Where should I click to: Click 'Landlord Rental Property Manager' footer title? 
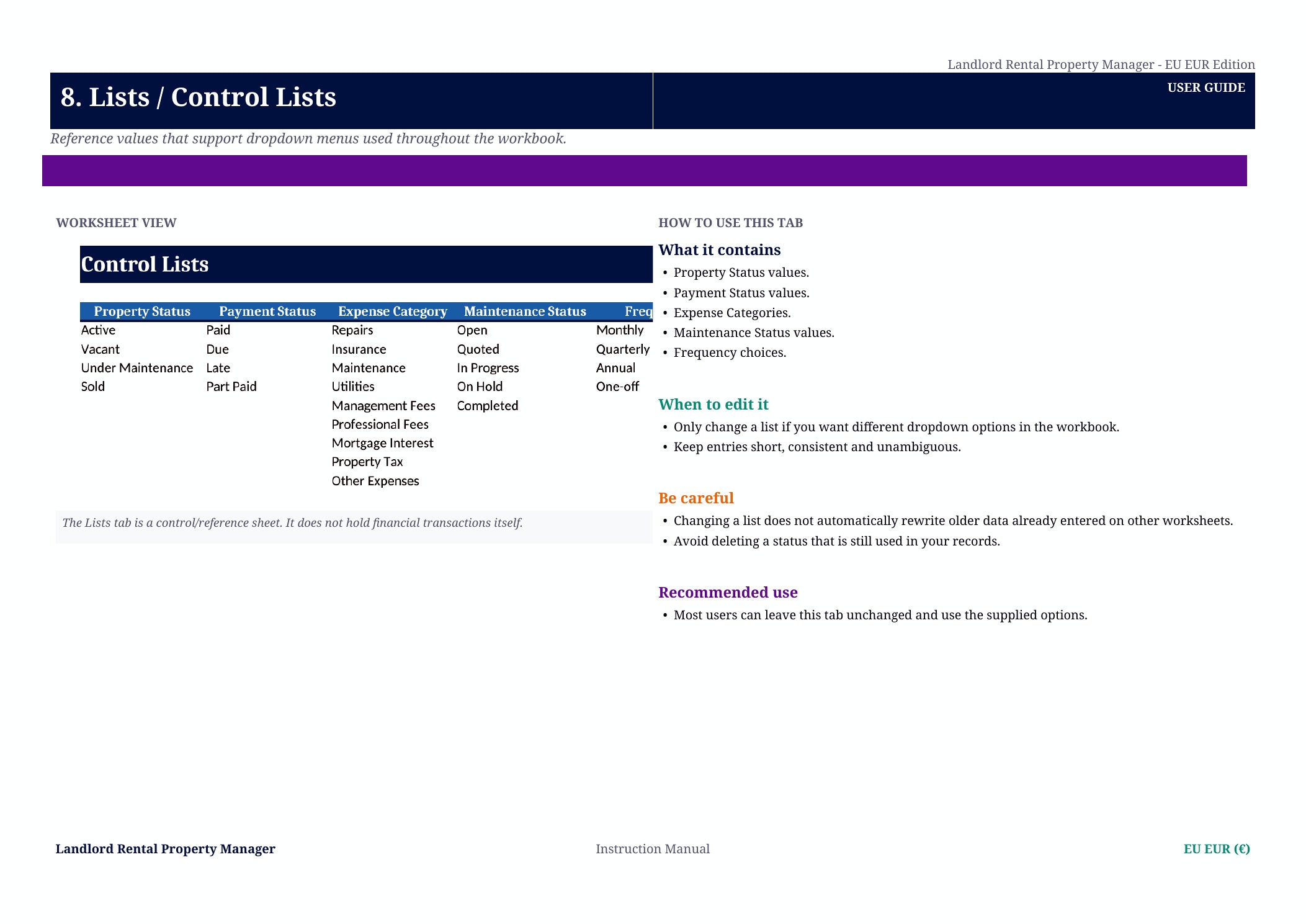tap(165, 849)
